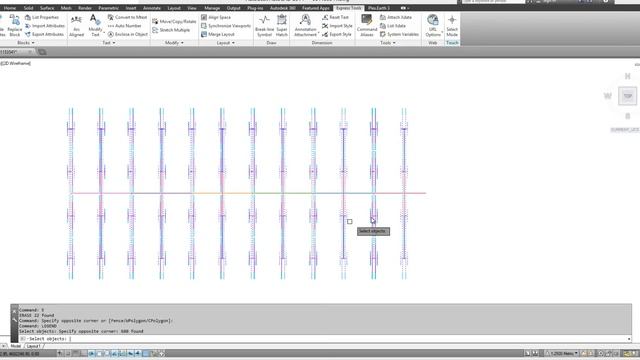640x360 pixels.
Task: Switch to the Mesh ribbon tab
Action: (x=66, y=8)
